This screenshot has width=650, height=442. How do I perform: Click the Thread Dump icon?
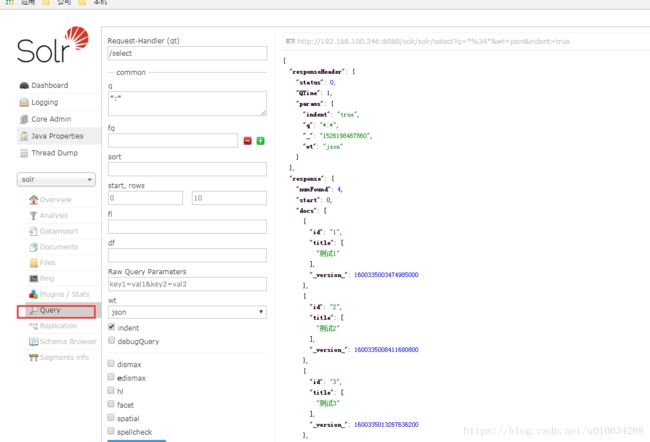click(24, 153)
